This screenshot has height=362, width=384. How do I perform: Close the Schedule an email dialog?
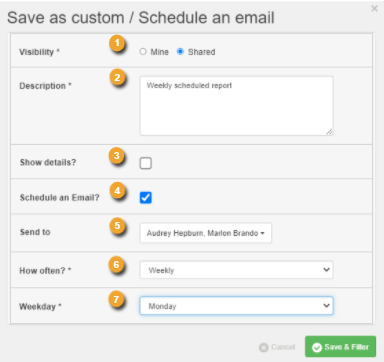[x=374, y=9]
